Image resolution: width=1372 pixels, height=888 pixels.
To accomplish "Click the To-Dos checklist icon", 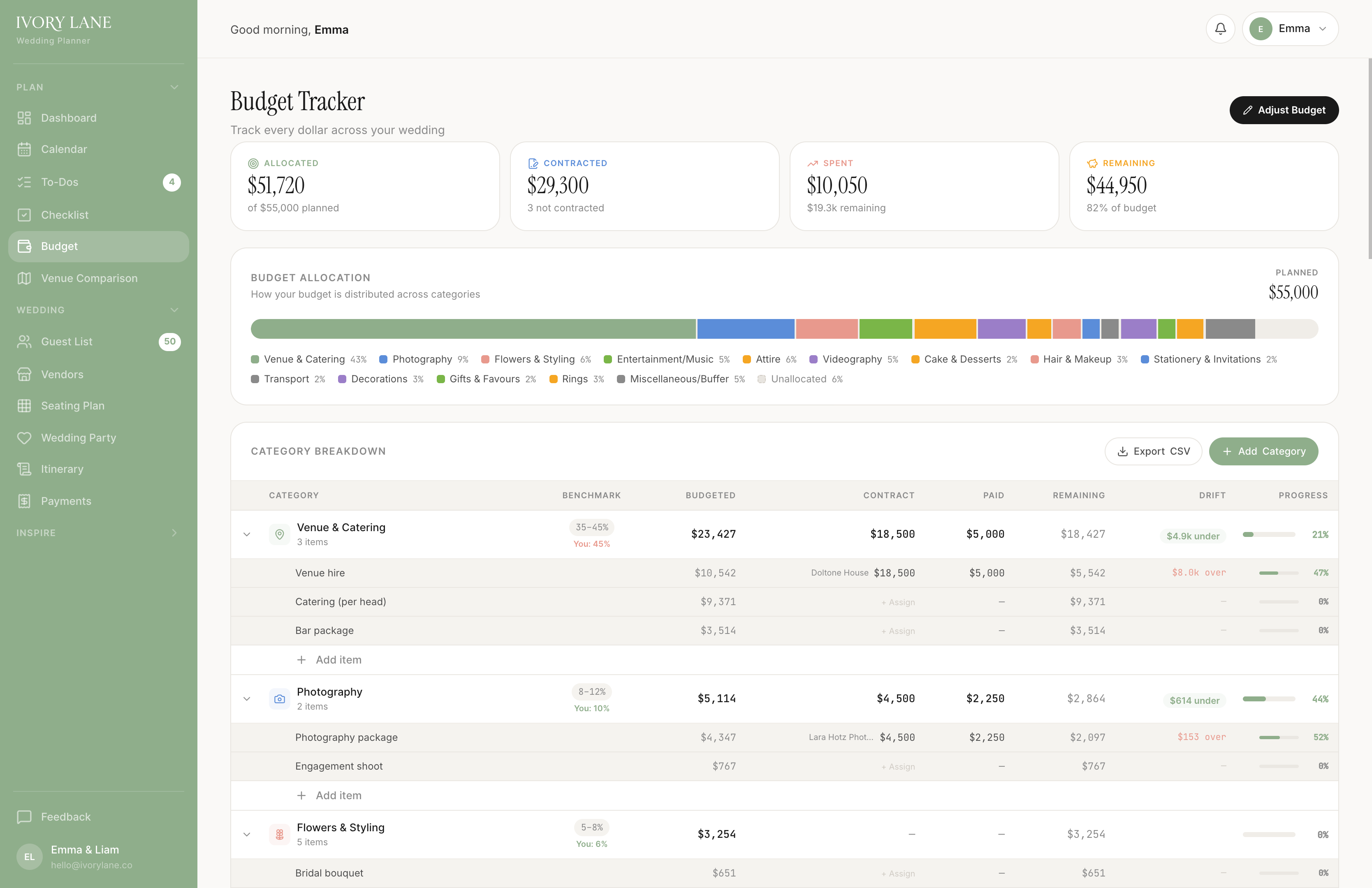I will coord(24,182).
